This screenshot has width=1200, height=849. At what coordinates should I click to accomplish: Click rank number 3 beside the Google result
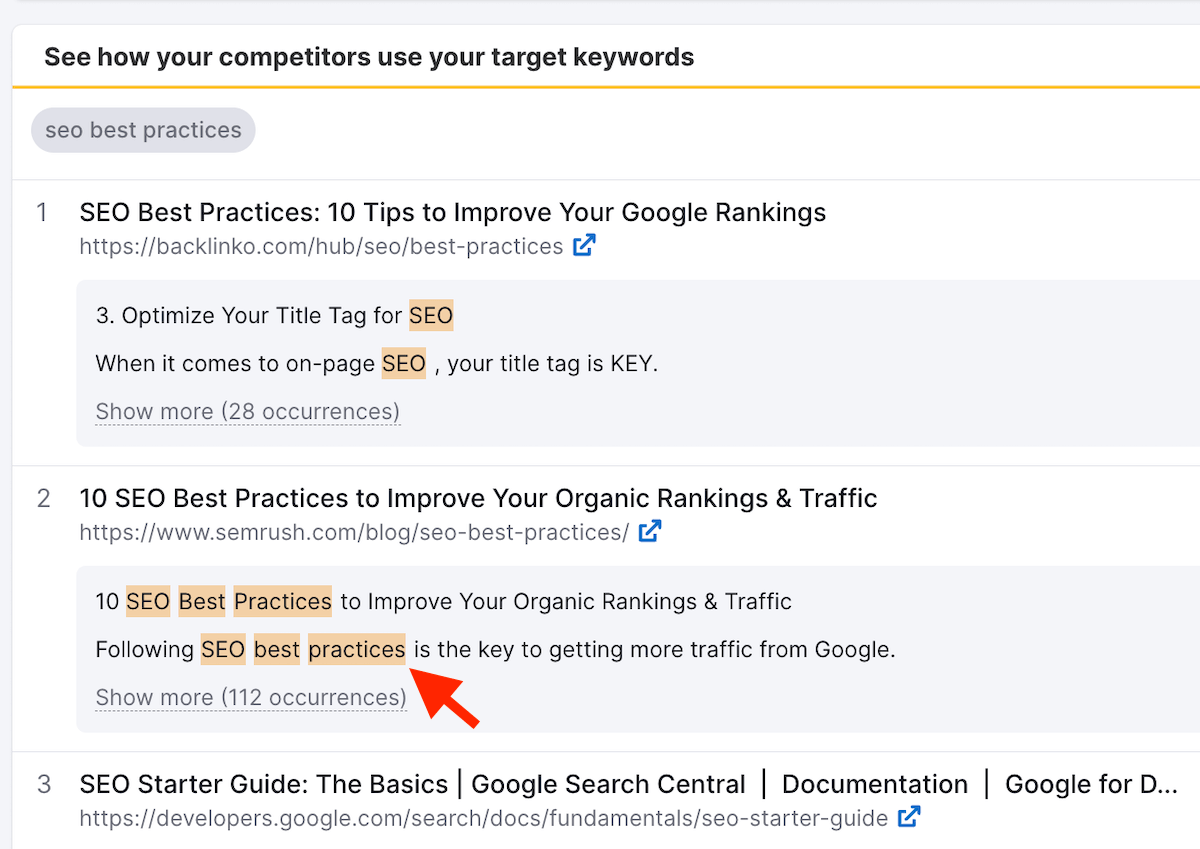pyautogui.click(x=43, y=784)
